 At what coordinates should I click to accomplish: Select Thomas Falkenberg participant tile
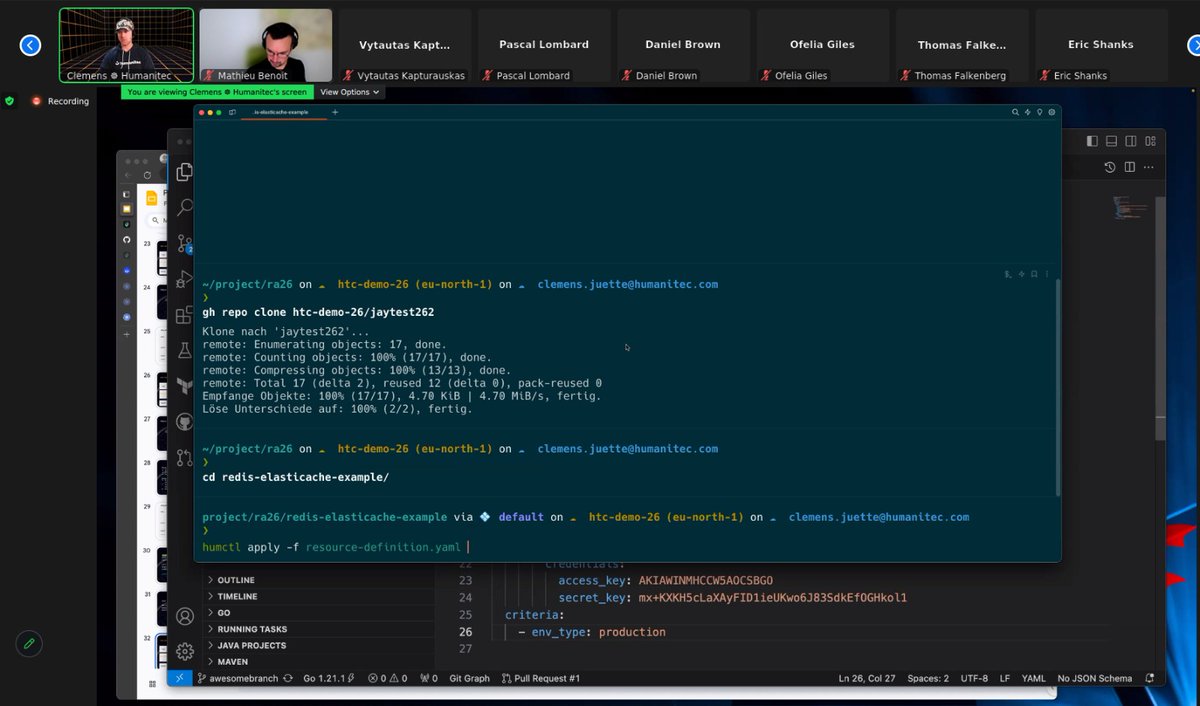pos(961,45)
